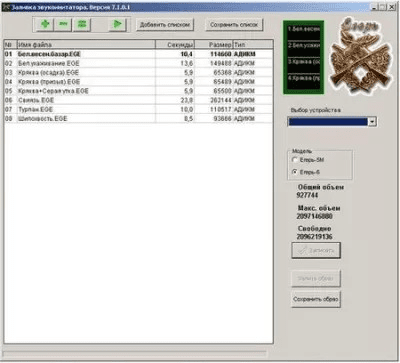Click the progress bar at the bottom
Image resolution: width=400 pixels, height=363 pixels.
[135, 353]
